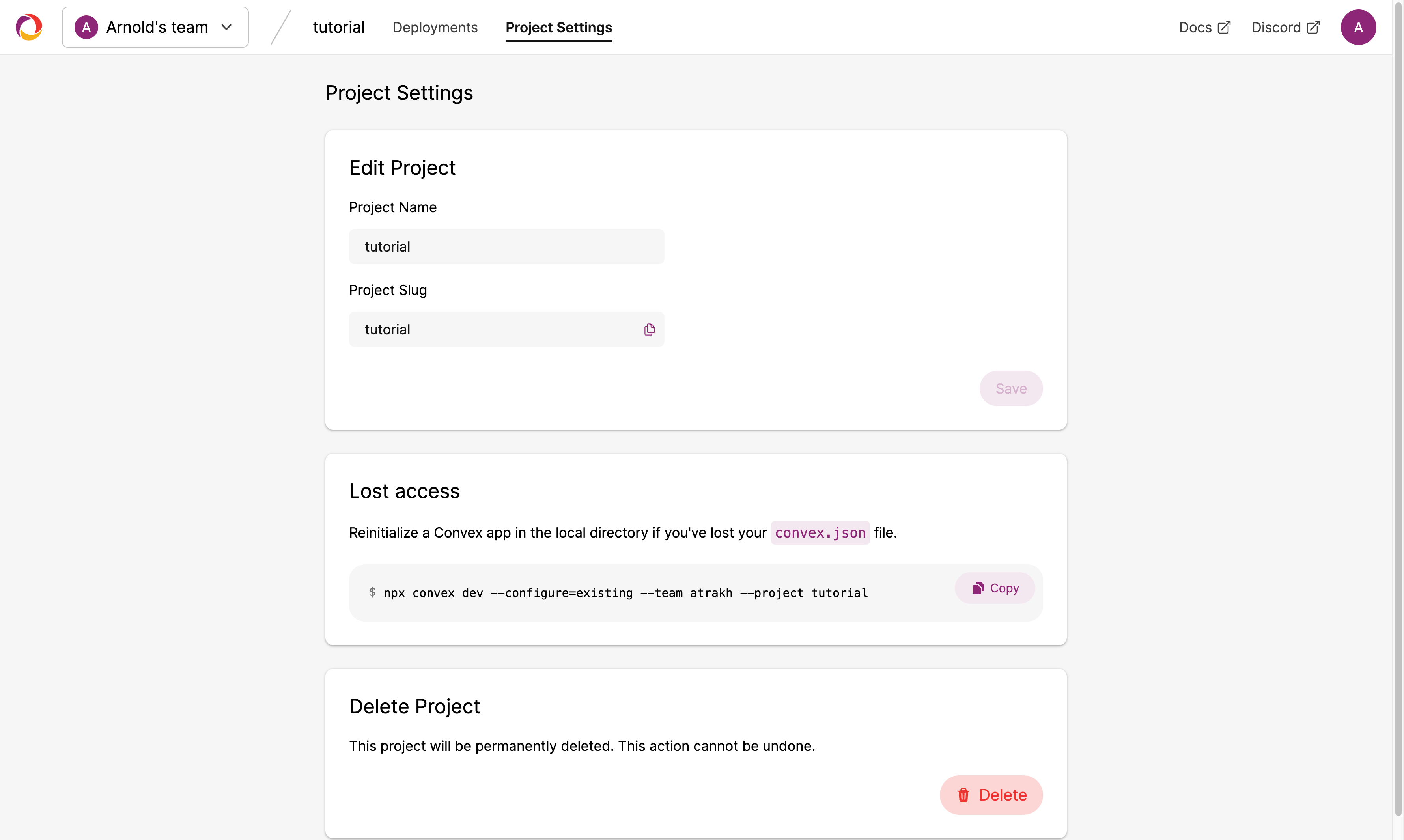
Task: Focus the Project Name input field
Action: (506, 246)
